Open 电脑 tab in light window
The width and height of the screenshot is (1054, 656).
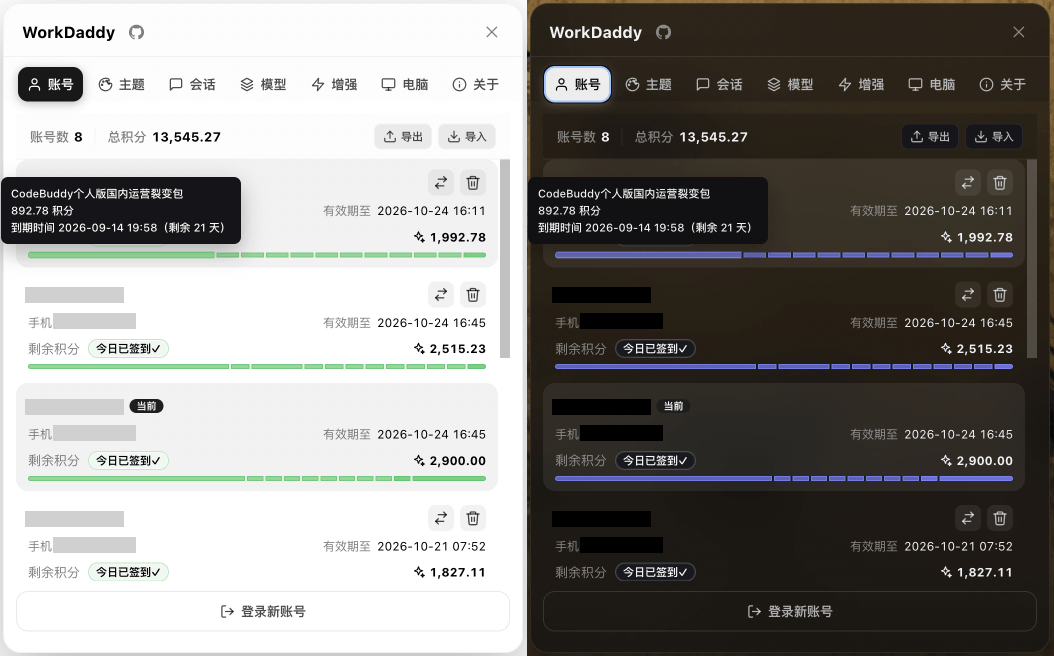point(405,84)
